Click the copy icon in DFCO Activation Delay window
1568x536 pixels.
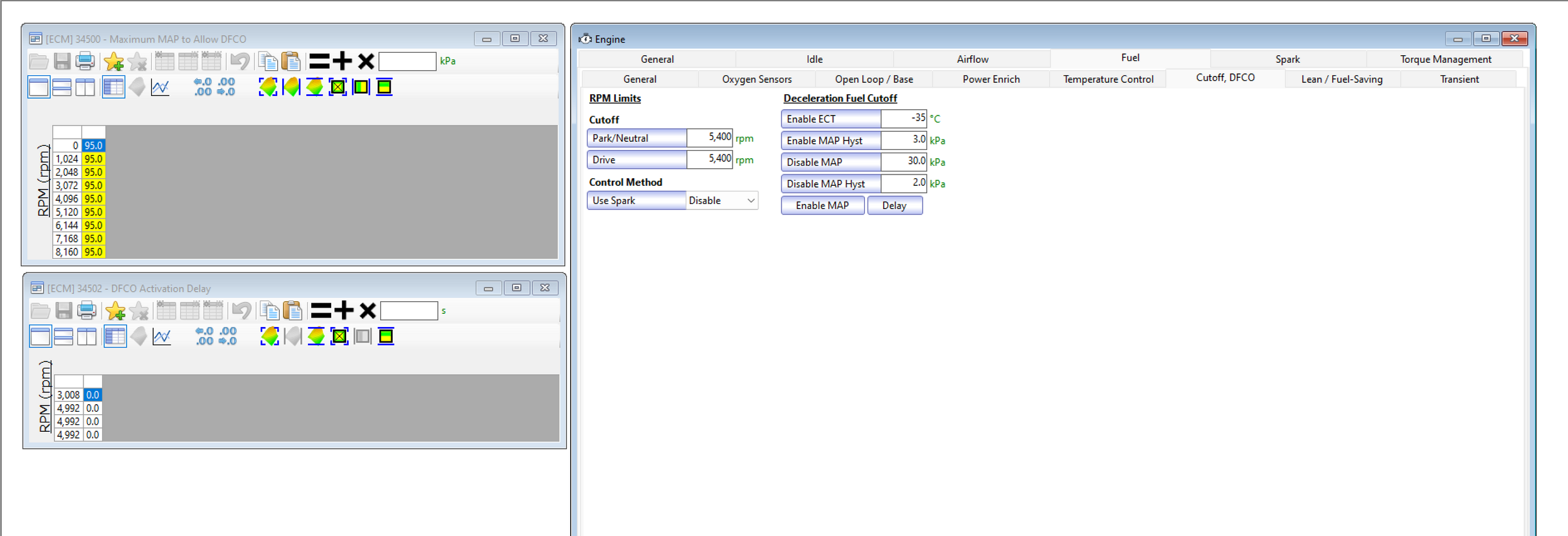pyautogui.click(x=270, y=311)
